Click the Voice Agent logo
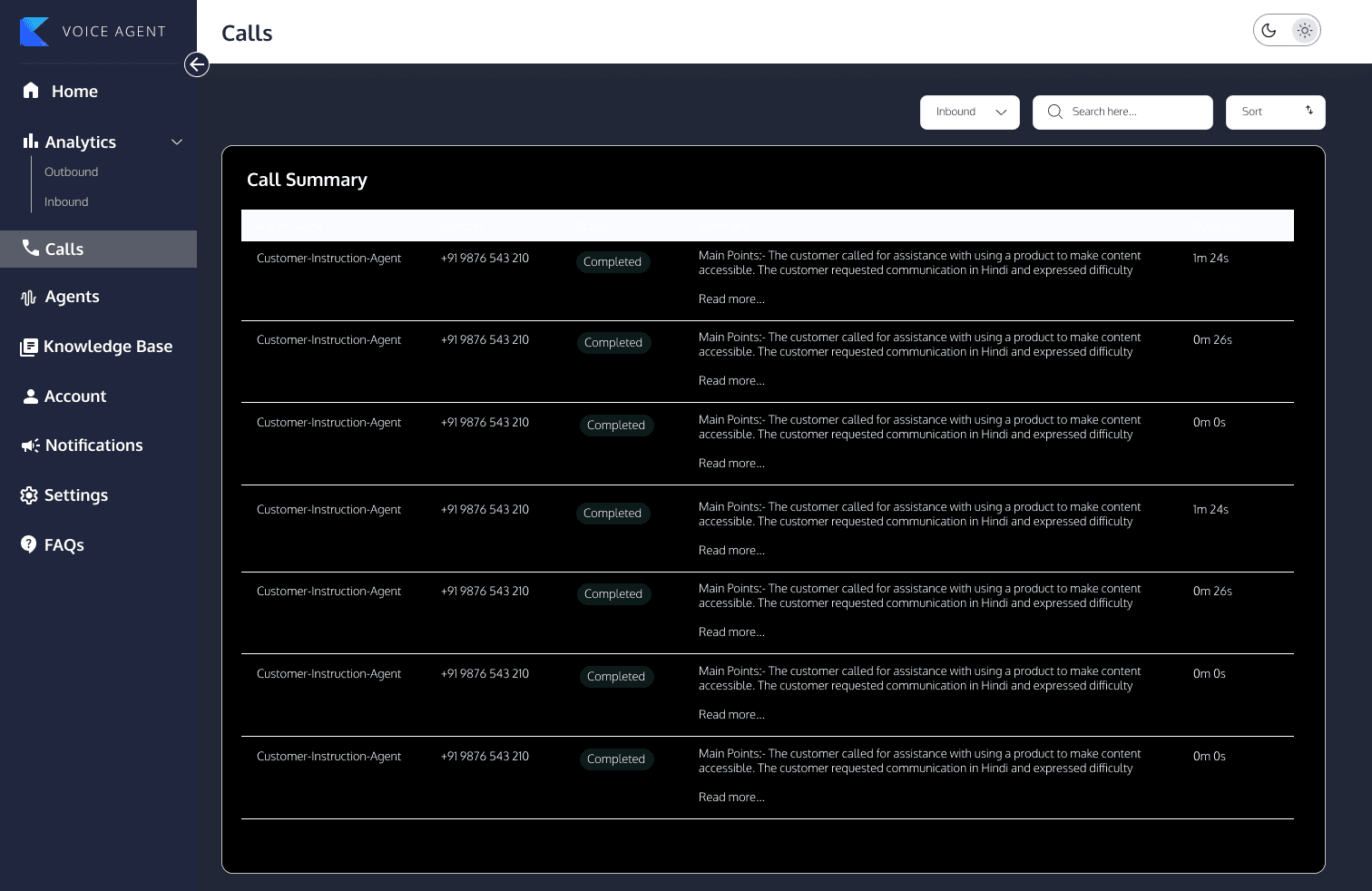This screenshot has width=1372, height=891. click(34, 31)
